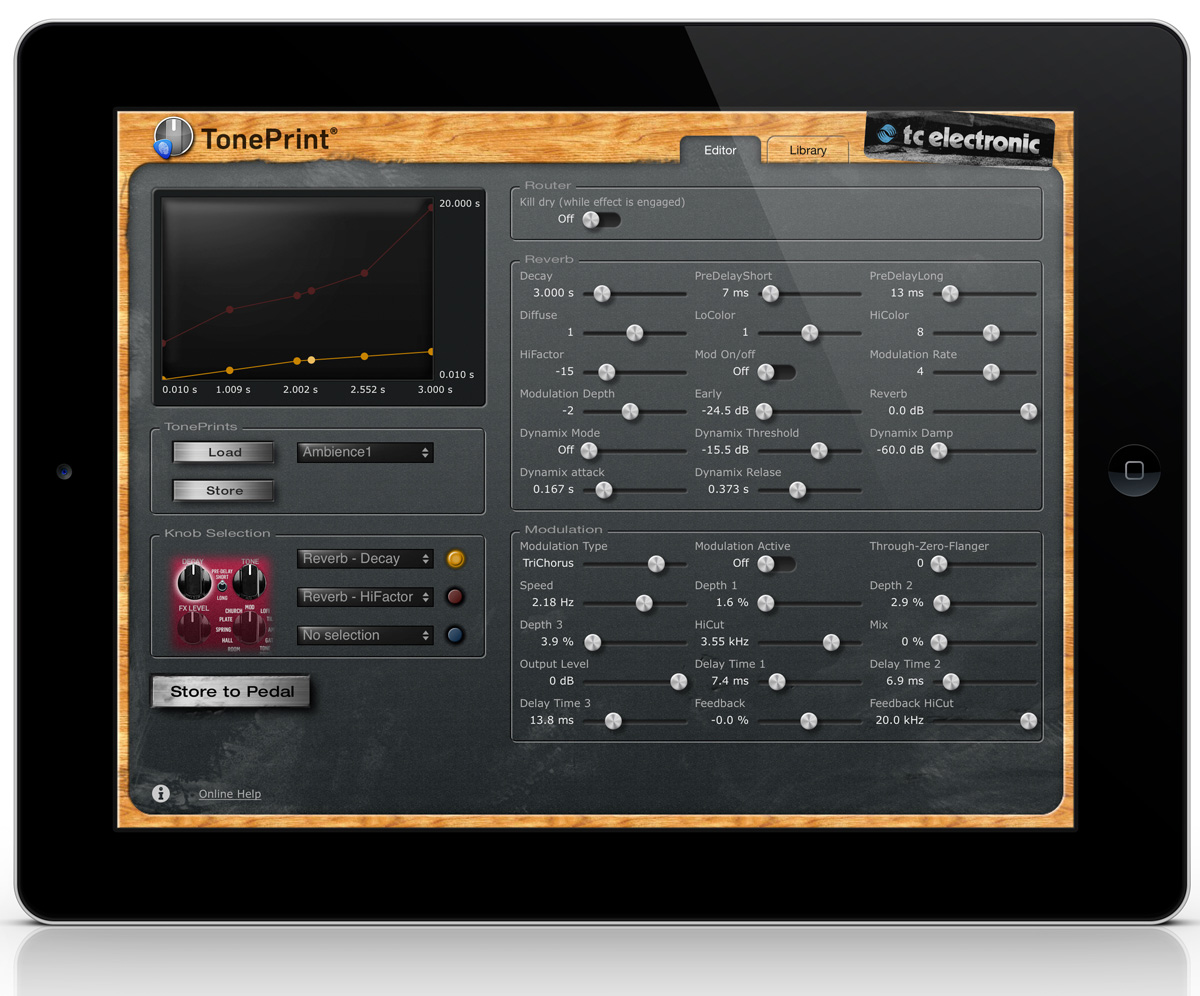The image size is (1200, 996).
Task: Toggle the Kill dry switch
Action: tap(601, 219)
